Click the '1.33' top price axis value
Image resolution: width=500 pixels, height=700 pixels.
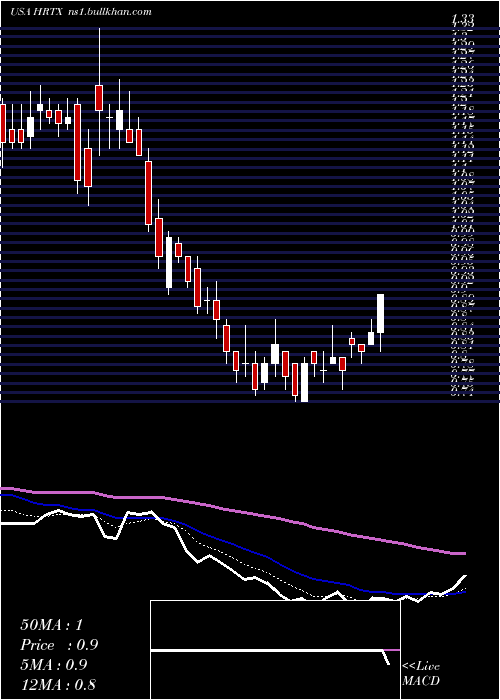click(x=463, y=19)
